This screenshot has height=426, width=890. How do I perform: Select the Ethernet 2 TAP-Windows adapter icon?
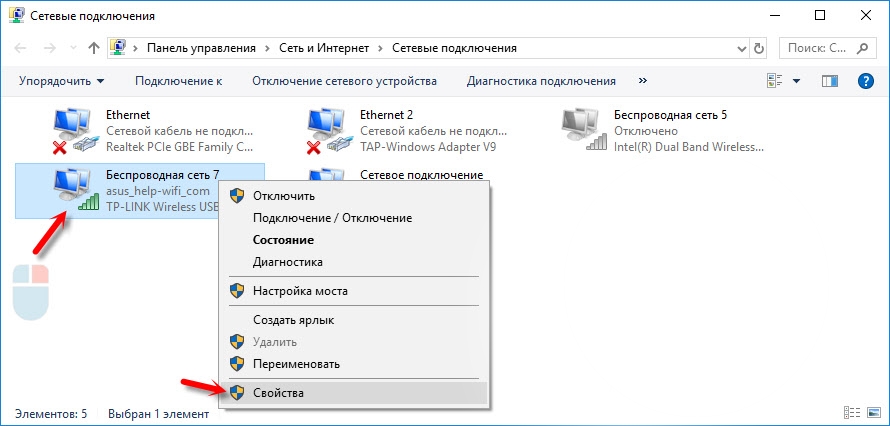point(328,132)
